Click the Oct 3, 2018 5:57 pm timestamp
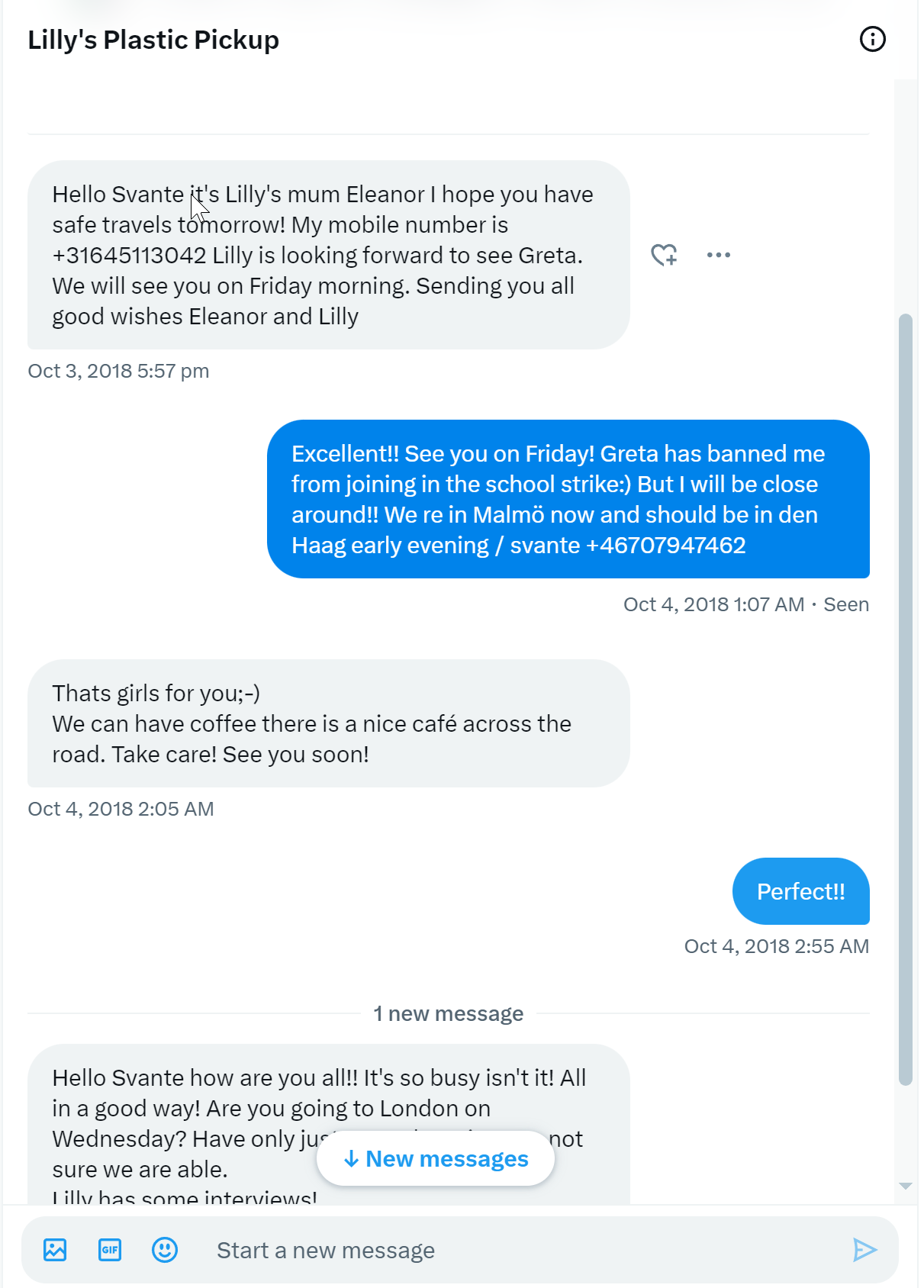Viewport: 924px width, 1288px height. click(118, 371)
